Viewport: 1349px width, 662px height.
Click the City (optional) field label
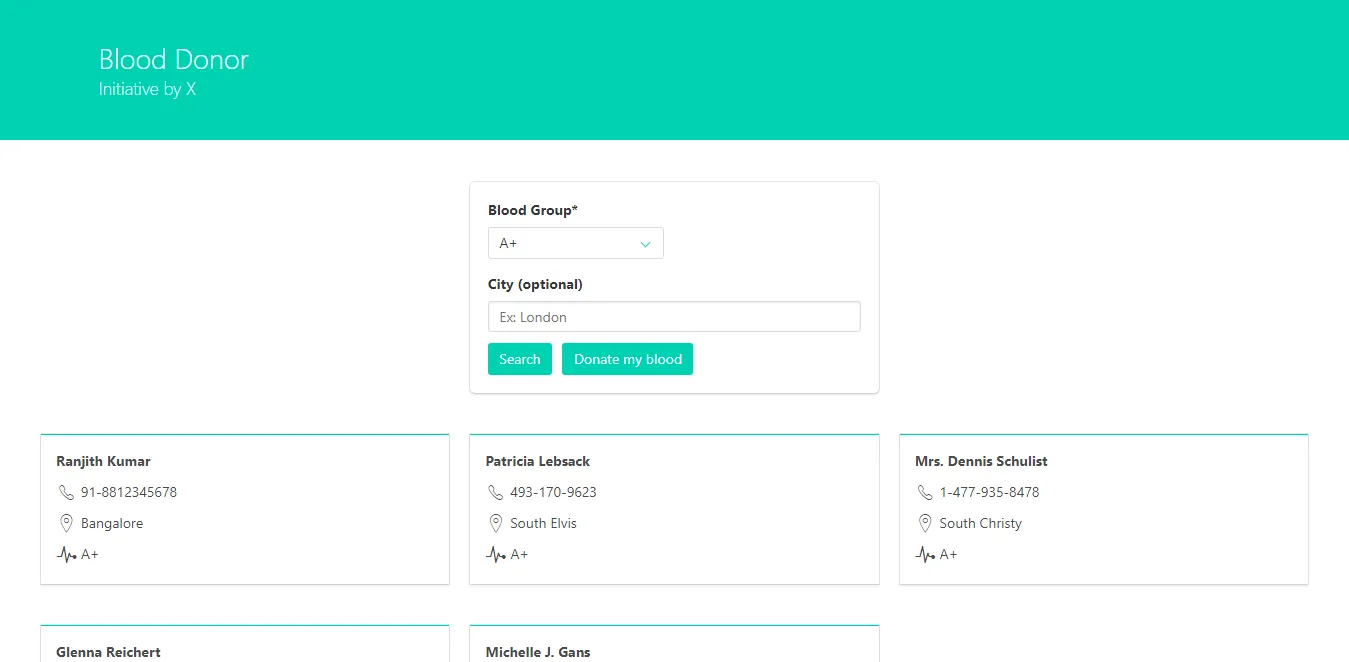pos(535,284)
